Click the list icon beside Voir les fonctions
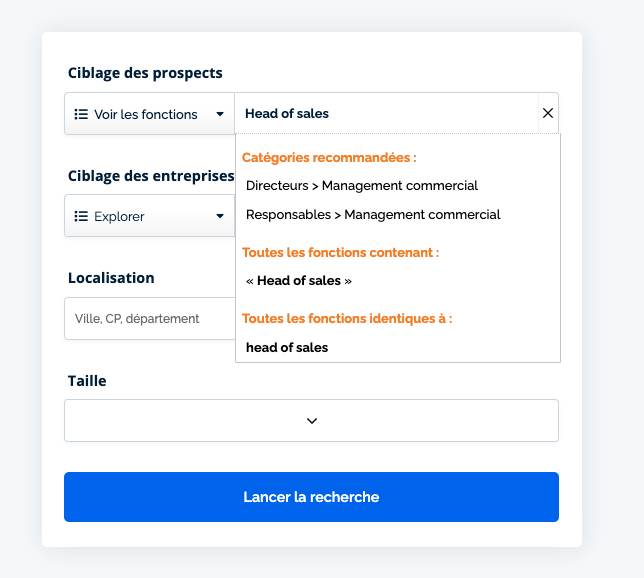 [81, 114]
